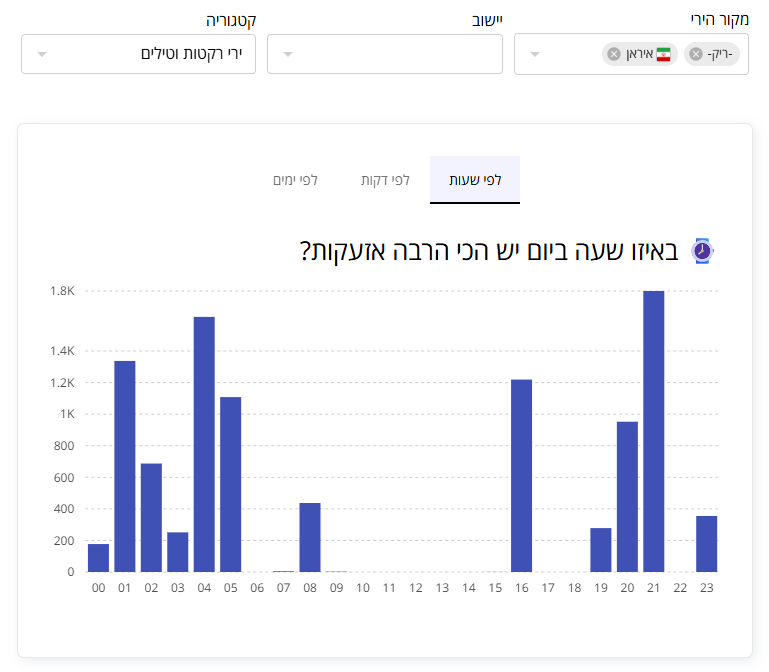Click the bar for hour 01
Viewport: 769px width, 672px height.
pyautogui.click(x=125, y=466)
